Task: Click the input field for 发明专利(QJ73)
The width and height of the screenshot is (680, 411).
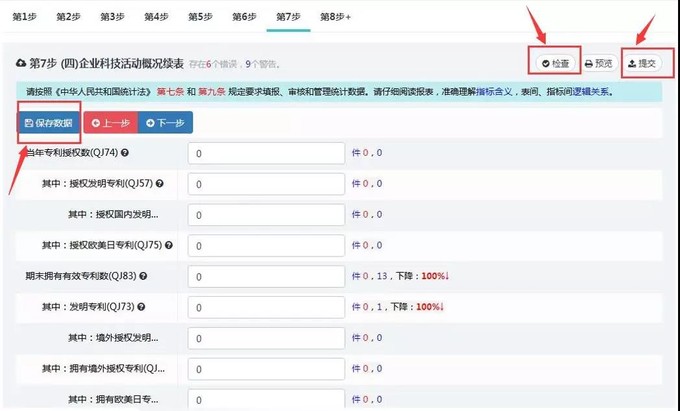Action: pyautogui.click(x=266, y=307)
